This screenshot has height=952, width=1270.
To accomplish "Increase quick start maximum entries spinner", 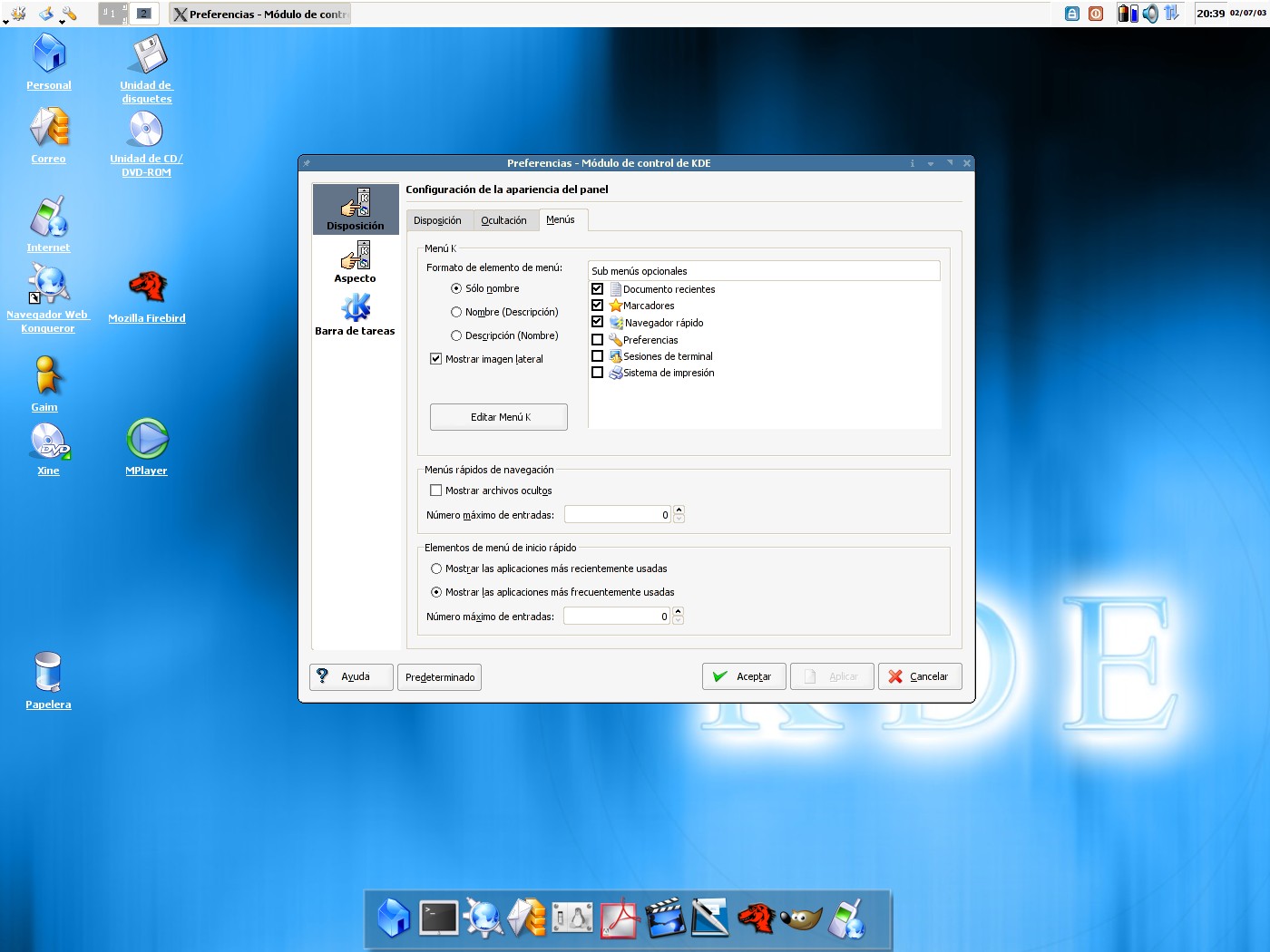I will [679, 612].
